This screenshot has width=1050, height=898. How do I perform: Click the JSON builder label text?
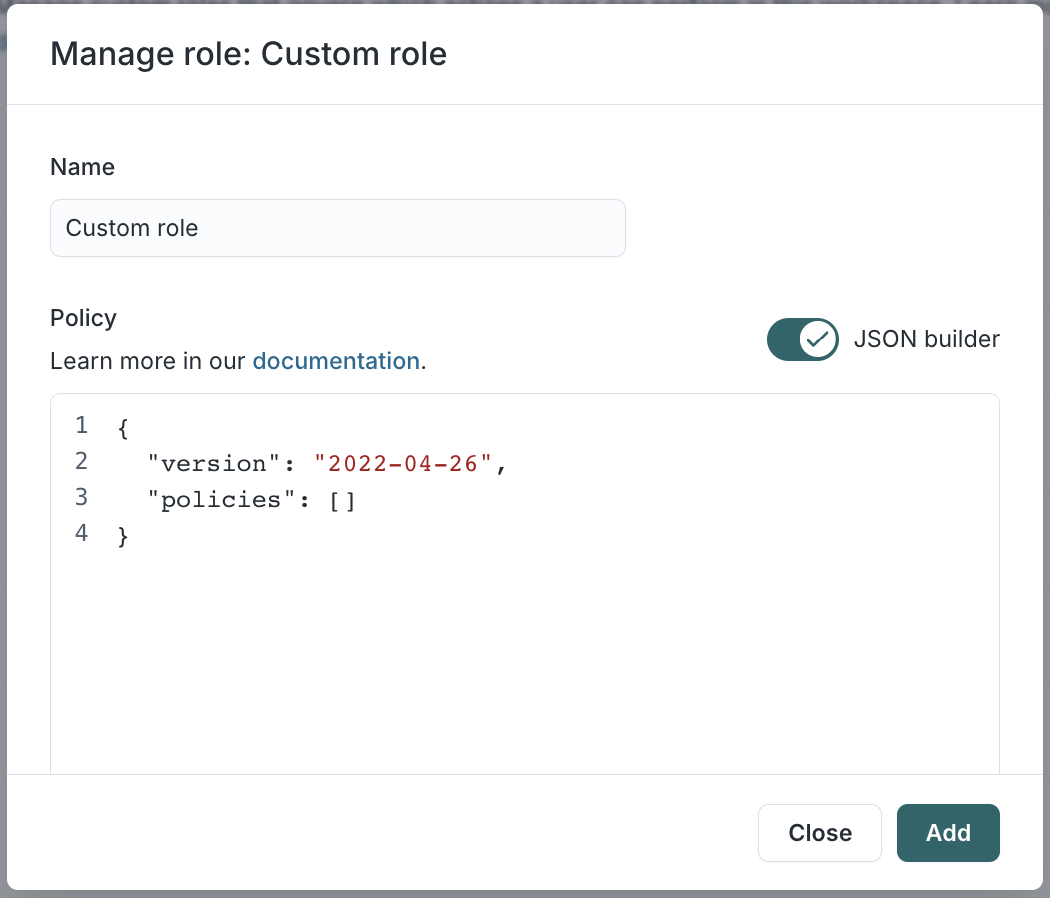[x=926, y=339]
